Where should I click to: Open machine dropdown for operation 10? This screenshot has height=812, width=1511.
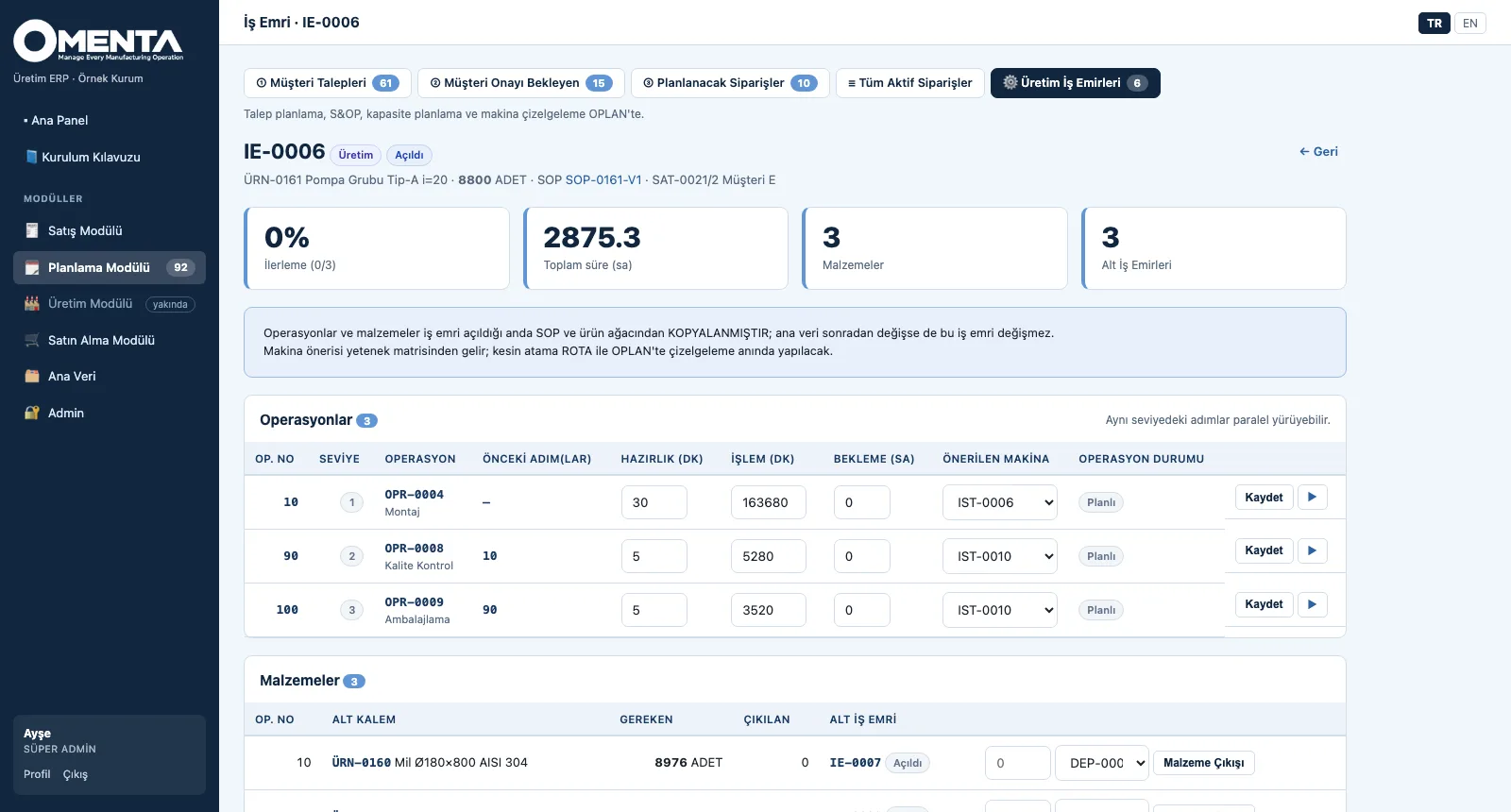[x=1000, y=502]
